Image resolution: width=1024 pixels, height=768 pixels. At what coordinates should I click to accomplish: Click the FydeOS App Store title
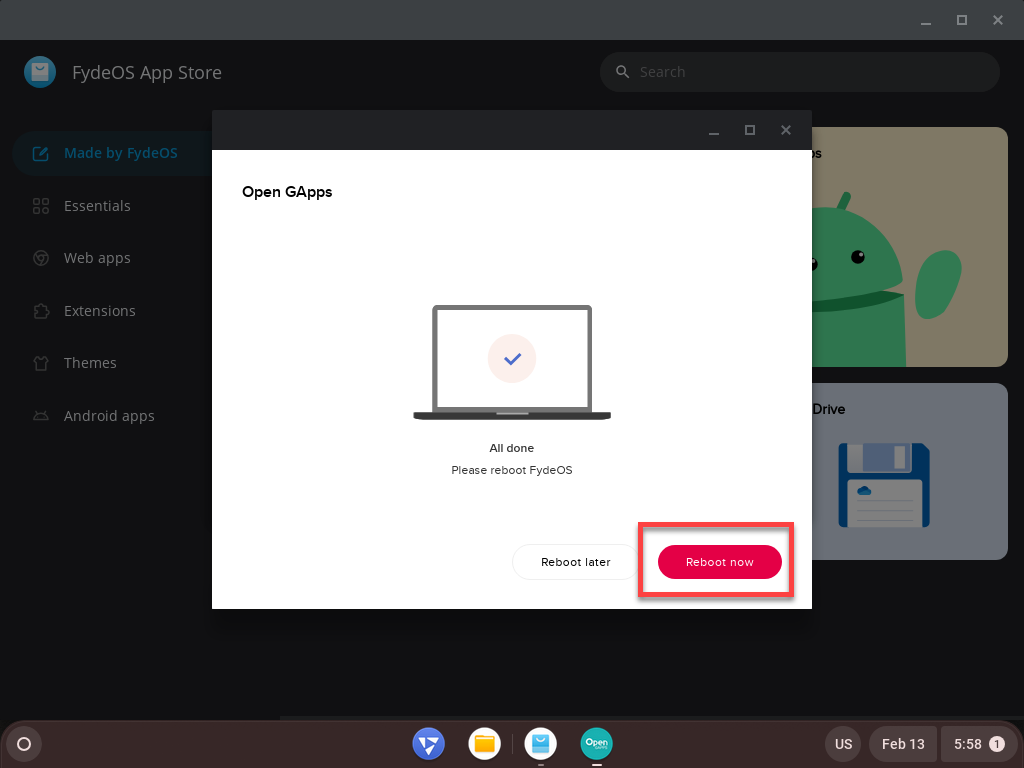pos(147,72)
